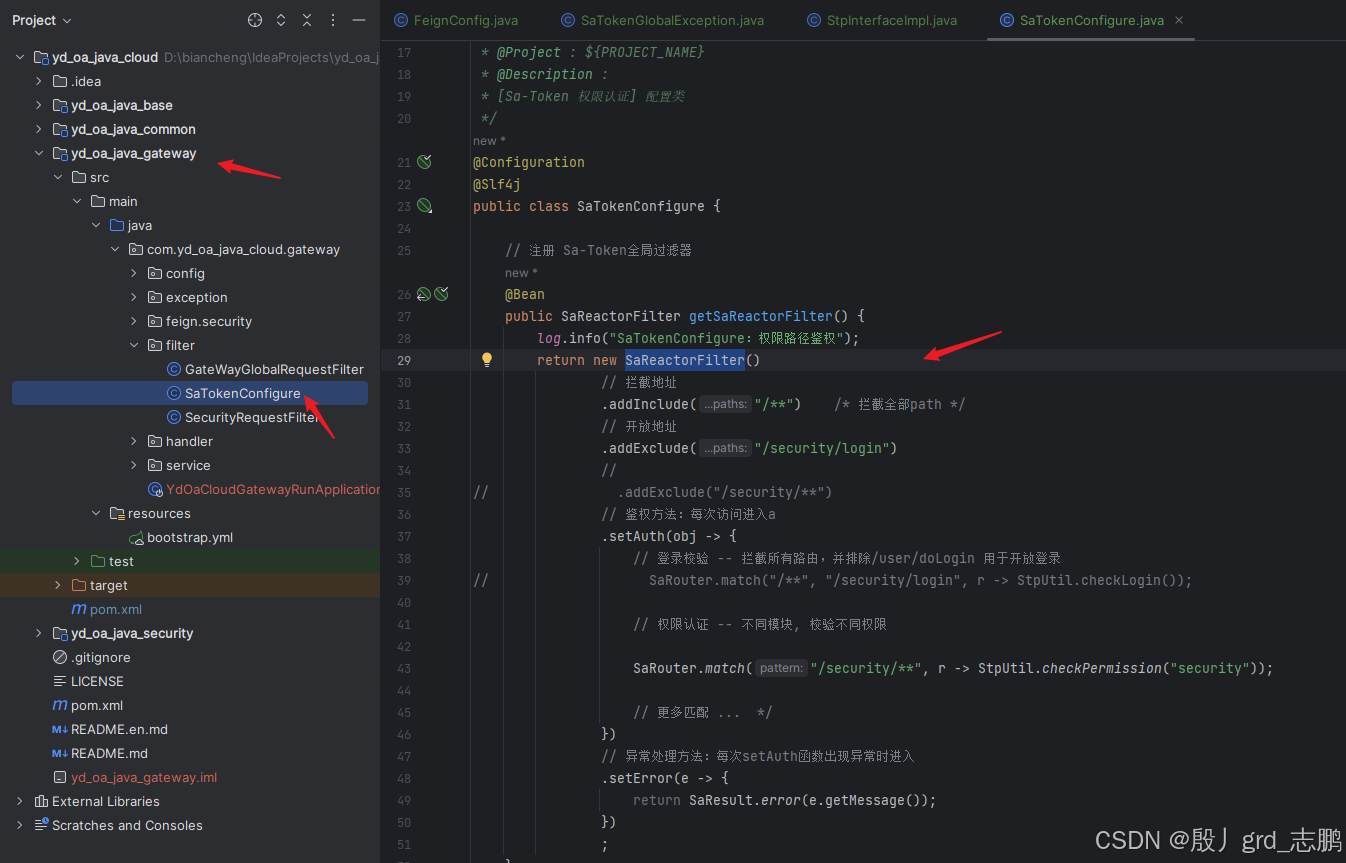Viewport: 1346px width, 863px height.
Task: Collapse the src folder
Action: (x=58, y=177)
